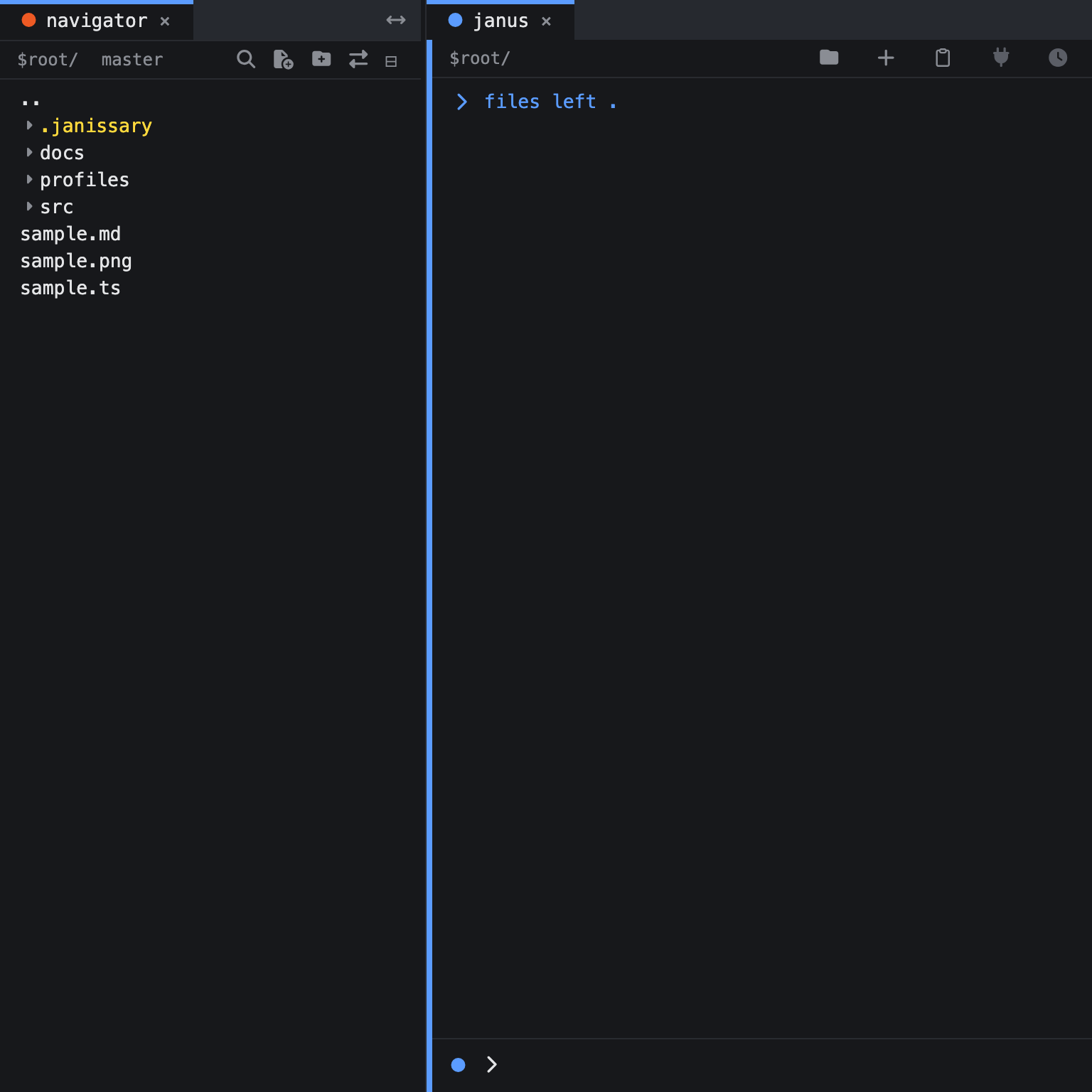1092x1092 pixels.
Task: Click the swap arrows icon in navigator toolbar
Action: coord(358,59)
